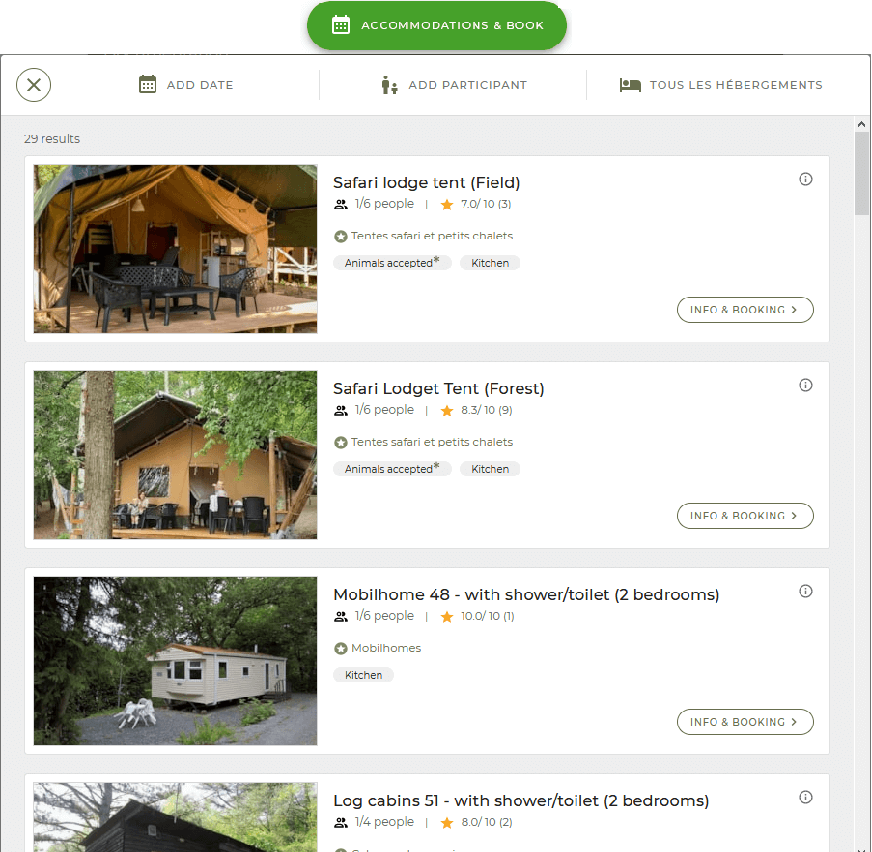Open Log cabins 51 listing title

point(521,800)
